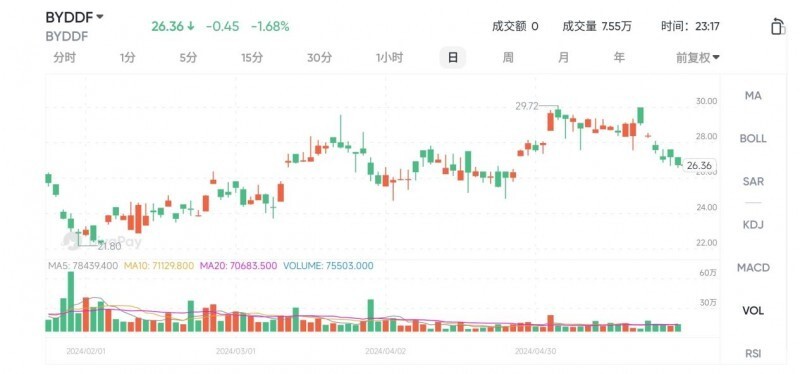Click the 2024/04/02 date on timeline
This screenshot has width=800, height=374.
point(385,352)
